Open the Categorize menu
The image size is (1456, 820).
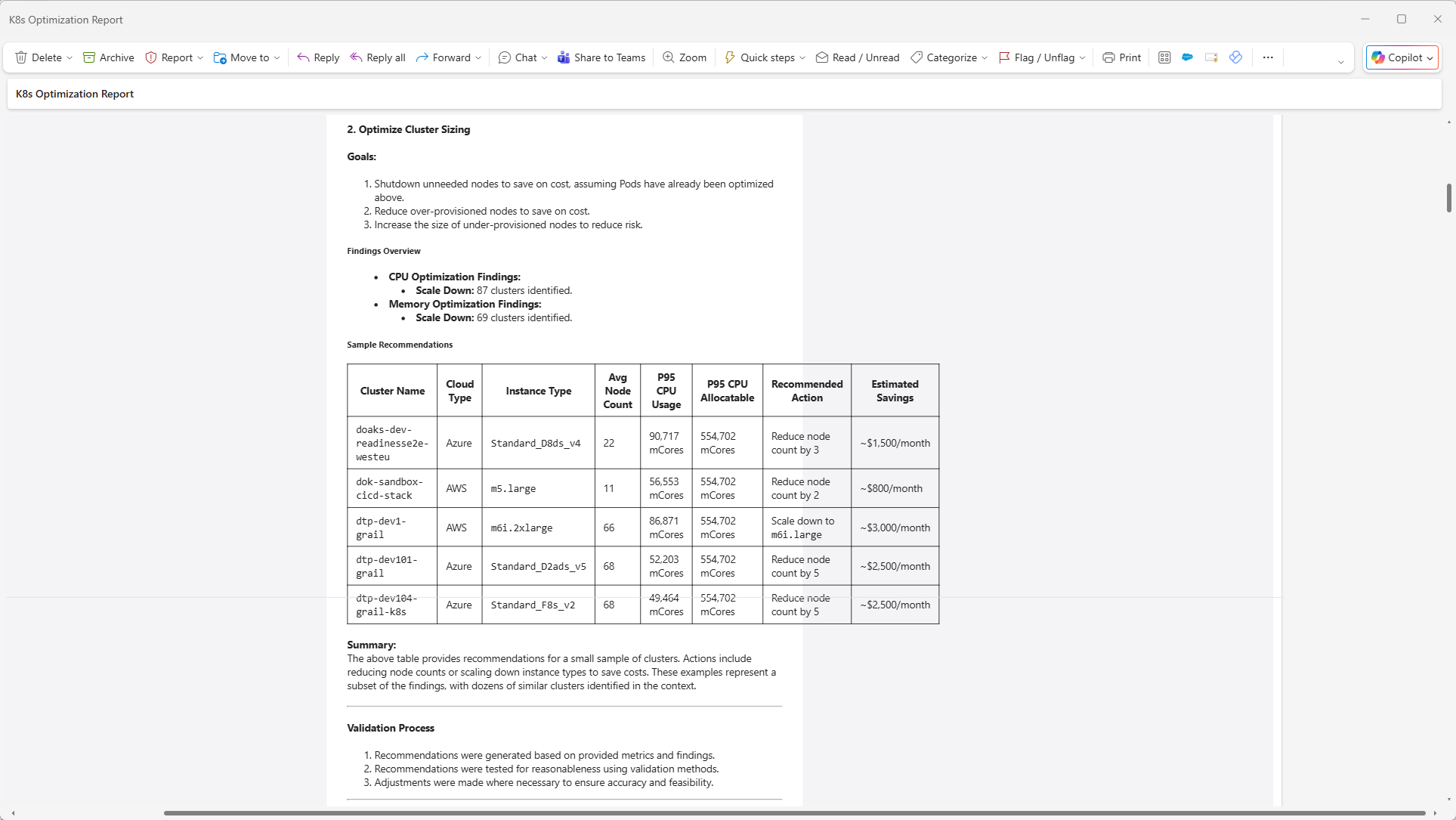point(947,57)
